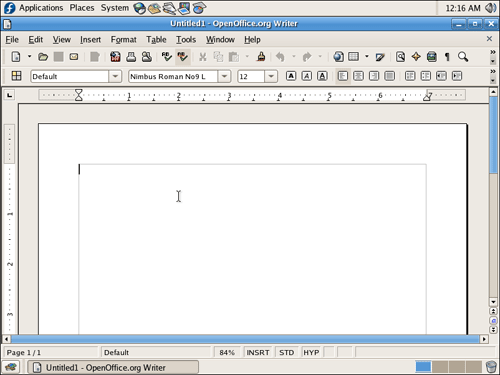
Task: Expand the font size dropdown arrow
Action: [x=271, y=76]
